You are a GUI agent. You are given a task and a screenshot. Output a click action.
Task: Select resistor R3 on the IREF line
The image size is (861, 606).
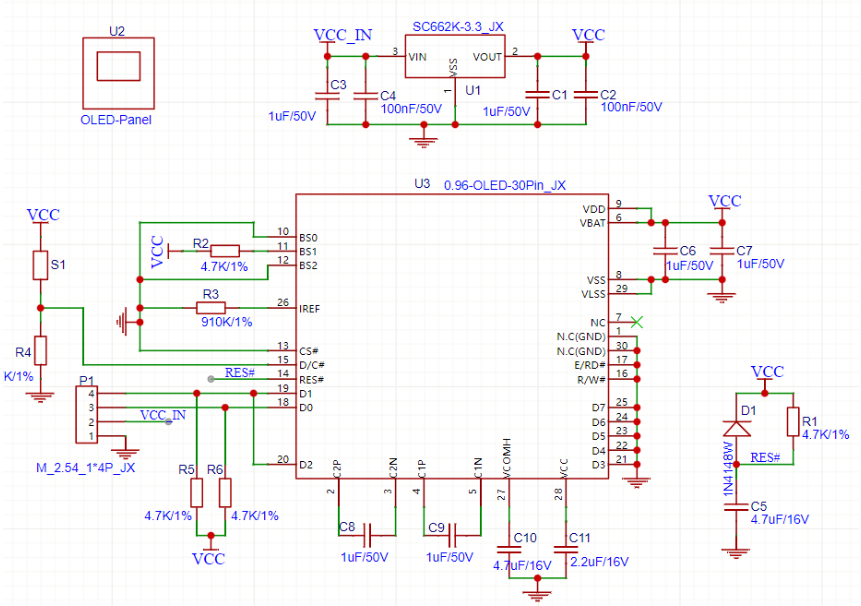click(x=210, y=308)
